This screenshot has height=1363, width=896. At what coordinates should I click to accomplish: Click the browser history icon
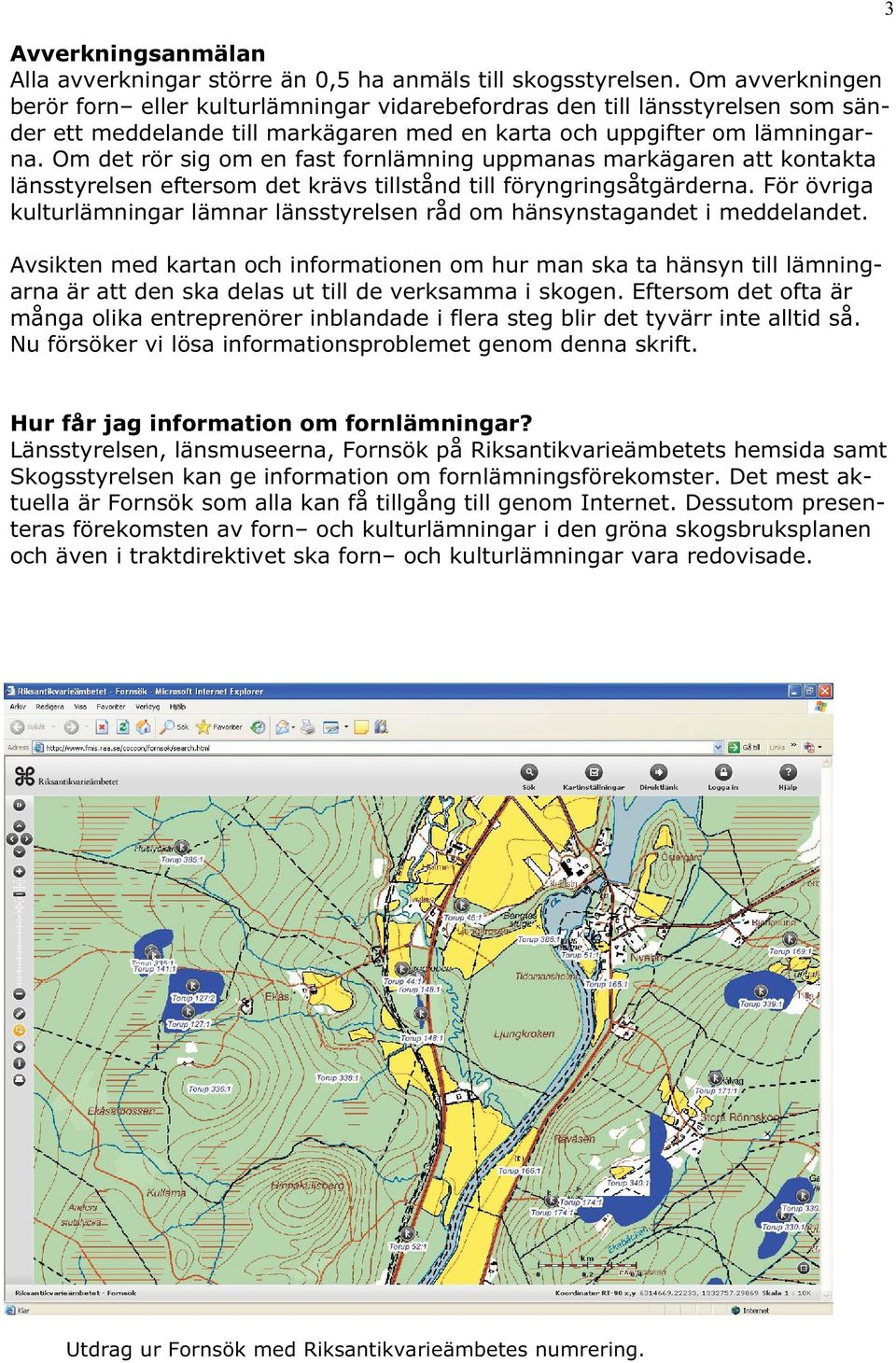pyautogui.click(x=258, y=726)
